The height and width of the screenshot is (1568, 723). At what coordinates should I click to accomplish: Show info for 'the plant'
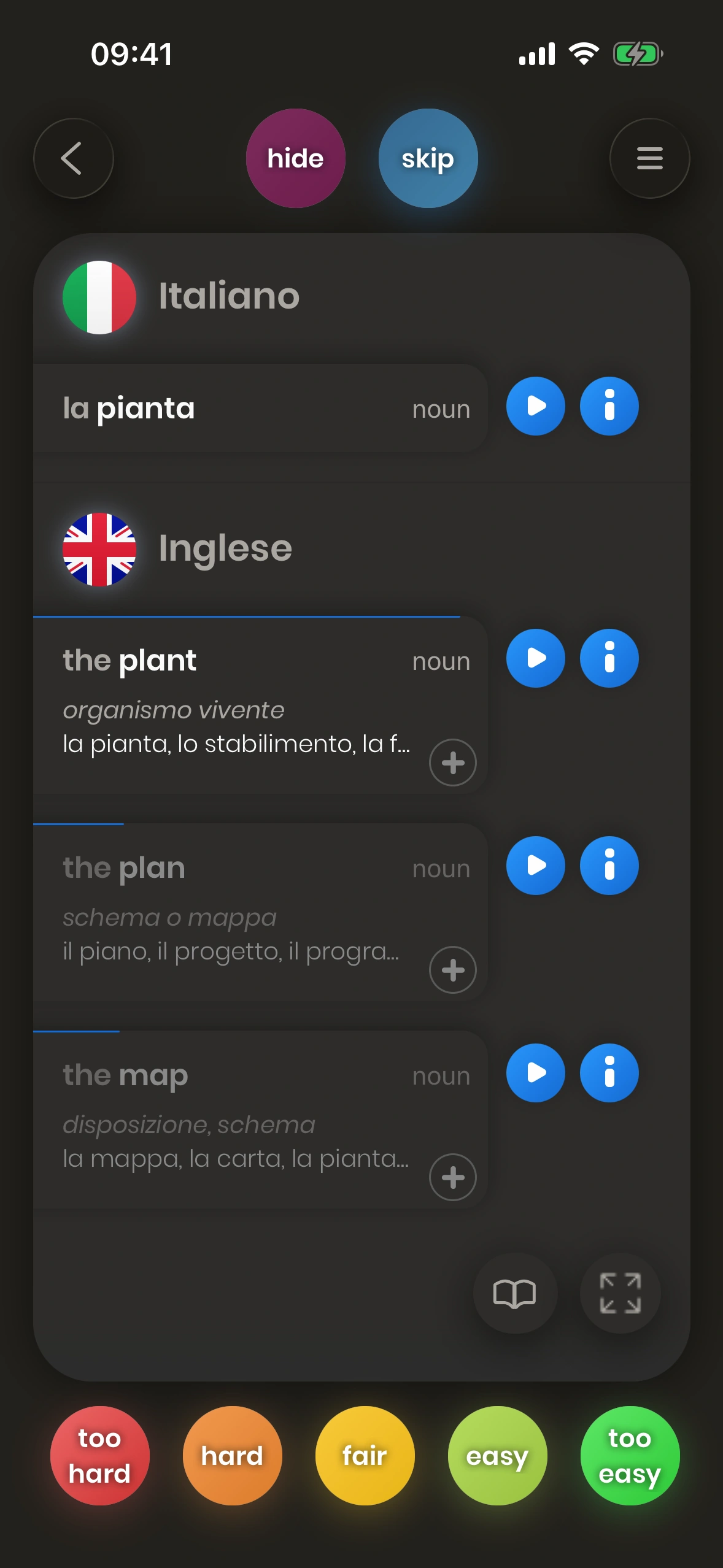[x=609, y=658]
